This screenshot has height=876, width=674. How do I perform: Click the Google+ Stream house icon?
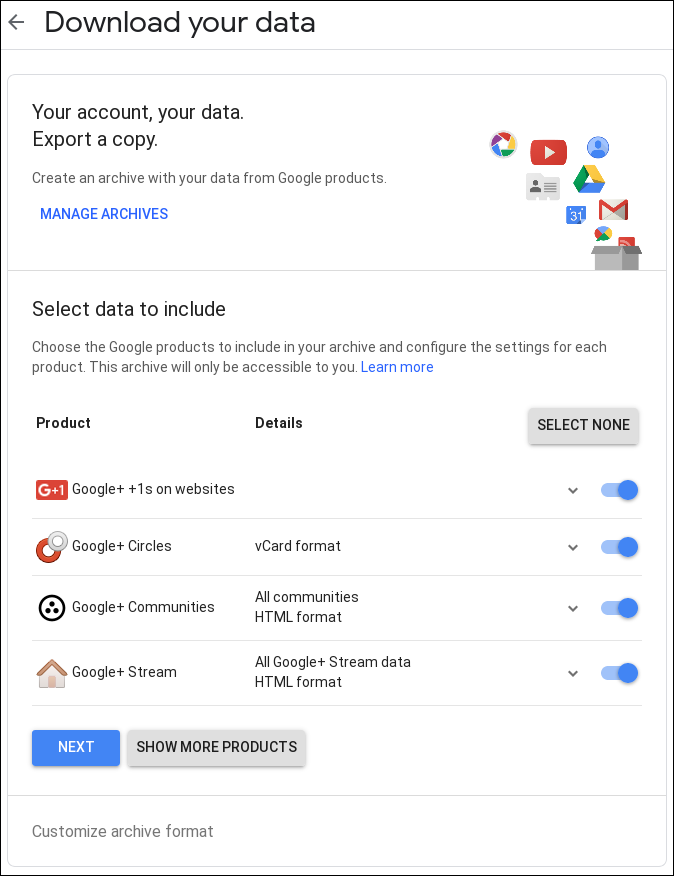(x=51, y=673)
